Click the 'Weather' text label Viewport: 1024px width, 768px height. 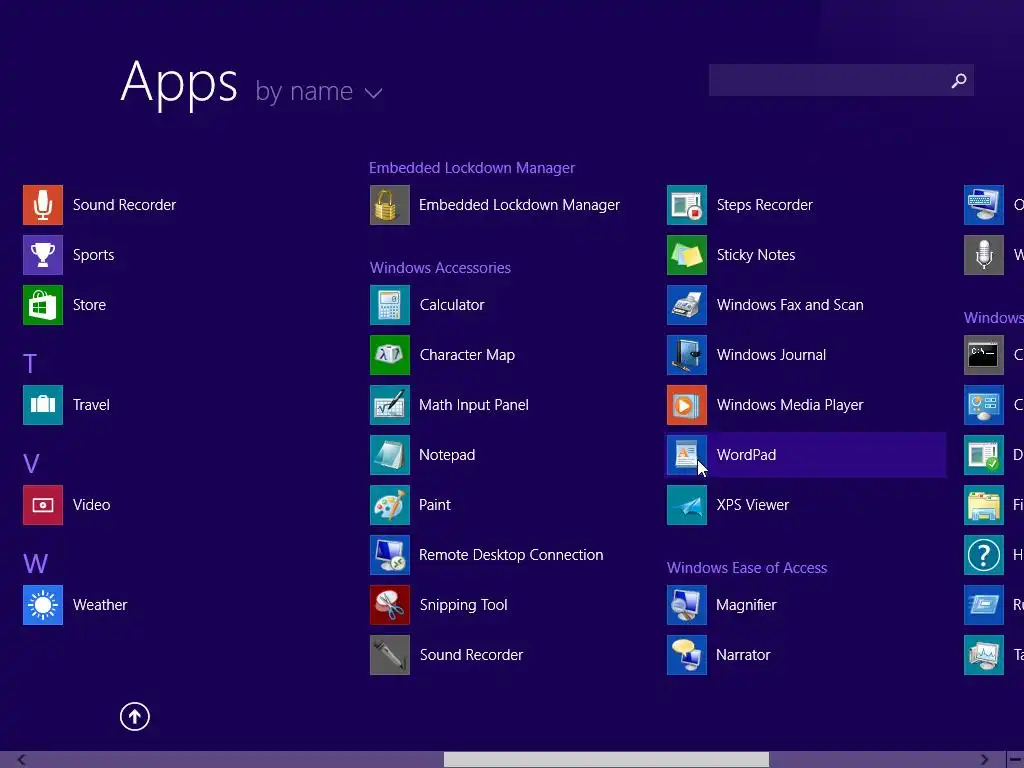click(100, 605)
